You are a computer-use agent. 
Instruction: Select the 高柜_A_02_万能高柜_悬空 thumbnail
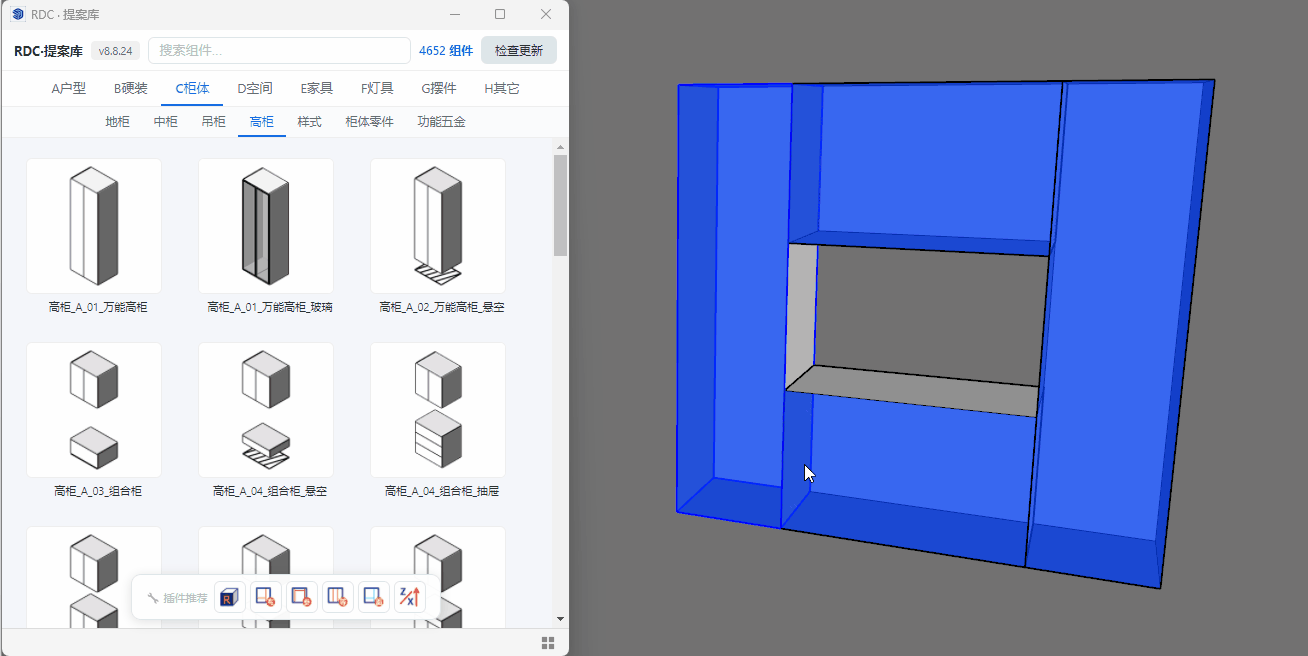click(438, 226)
